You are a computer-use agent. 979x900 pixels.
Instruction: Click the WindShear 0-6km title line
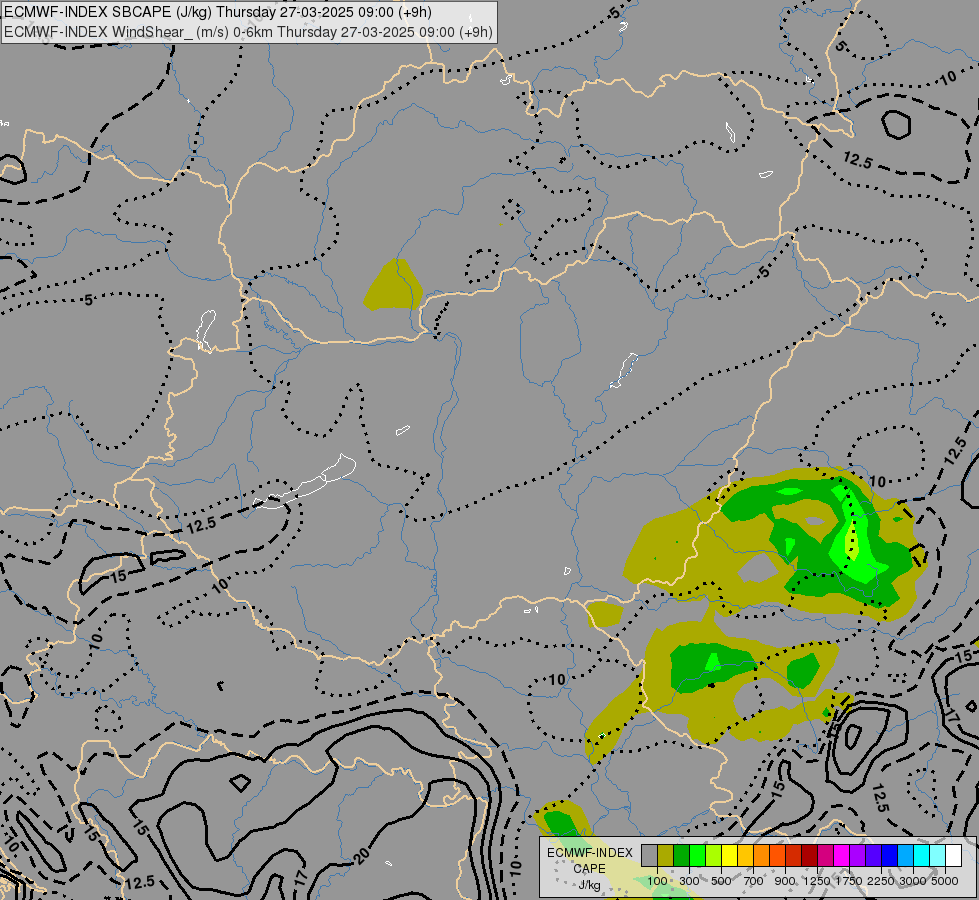pos(248,32)
